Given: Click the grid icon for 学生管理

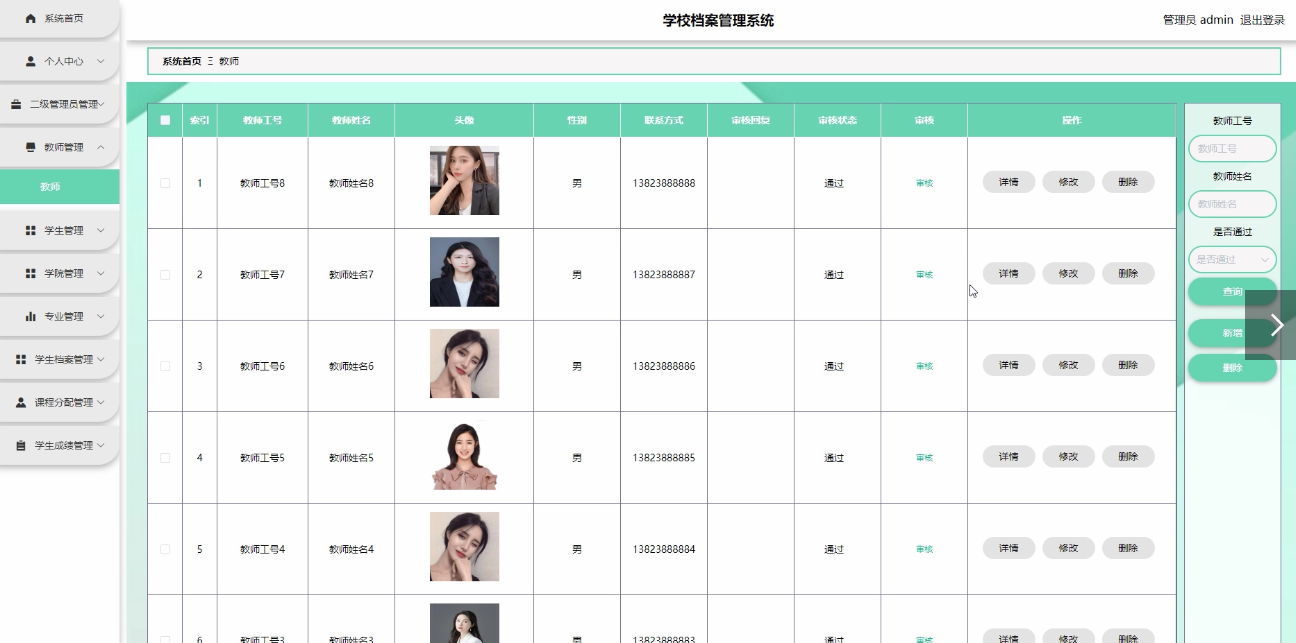Looking at the screenshot, I should tap(31, 231).
